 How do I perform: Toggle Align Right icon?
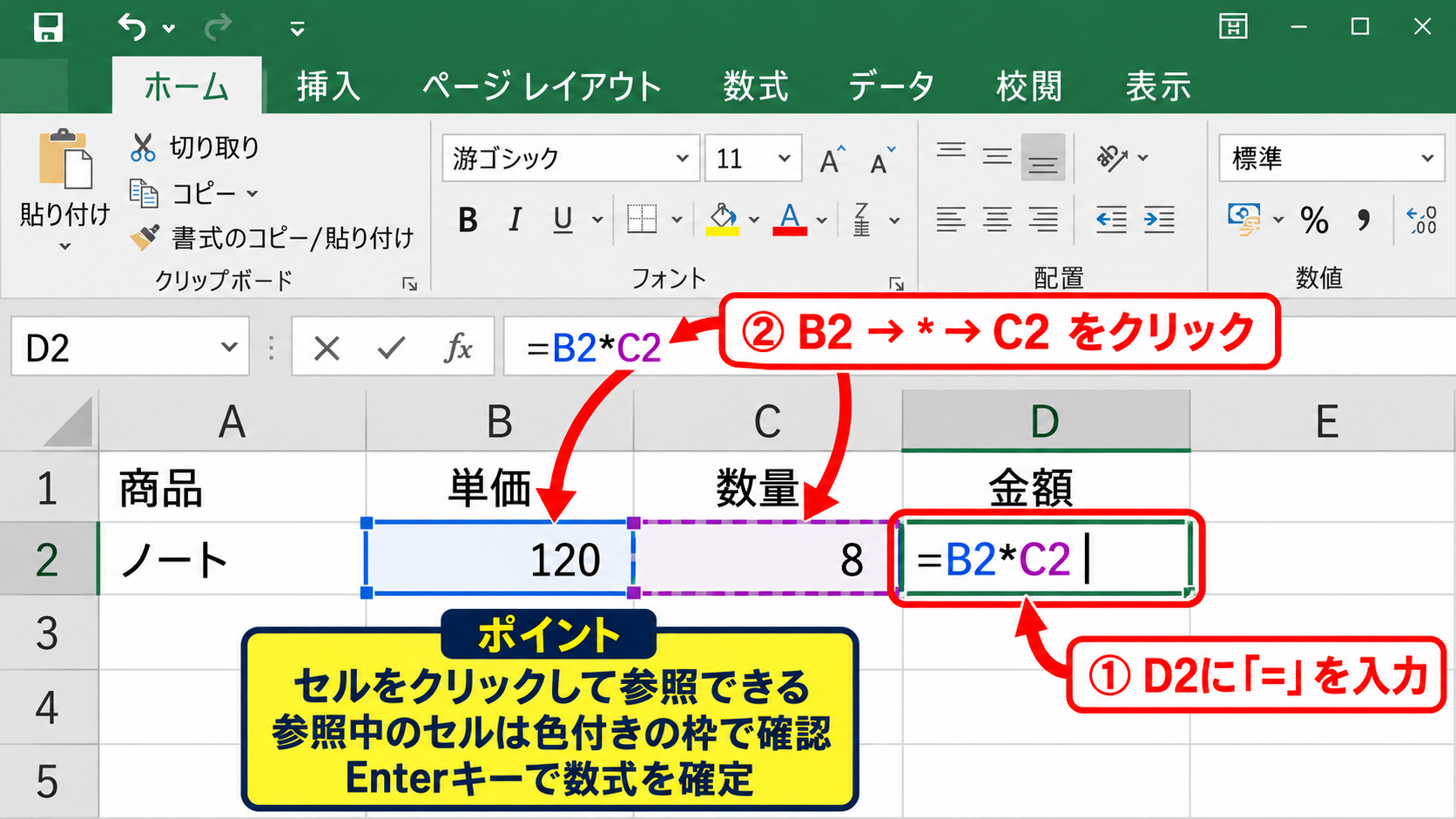click(1043, 220)
